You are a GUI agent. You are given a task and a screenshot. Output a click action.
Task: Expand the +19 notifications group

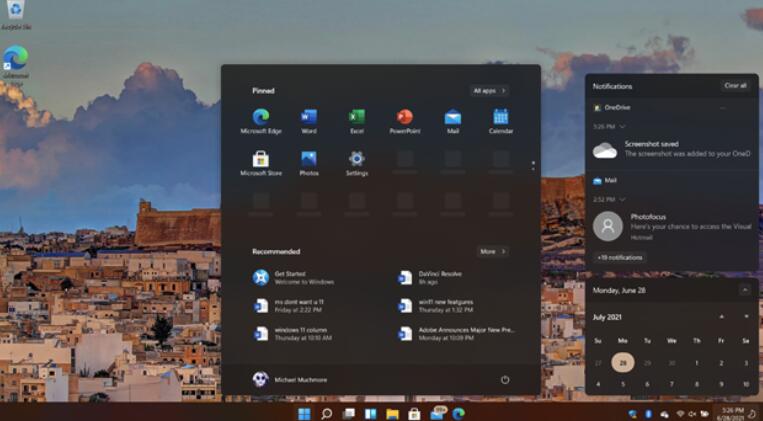[x=620, y=257]
